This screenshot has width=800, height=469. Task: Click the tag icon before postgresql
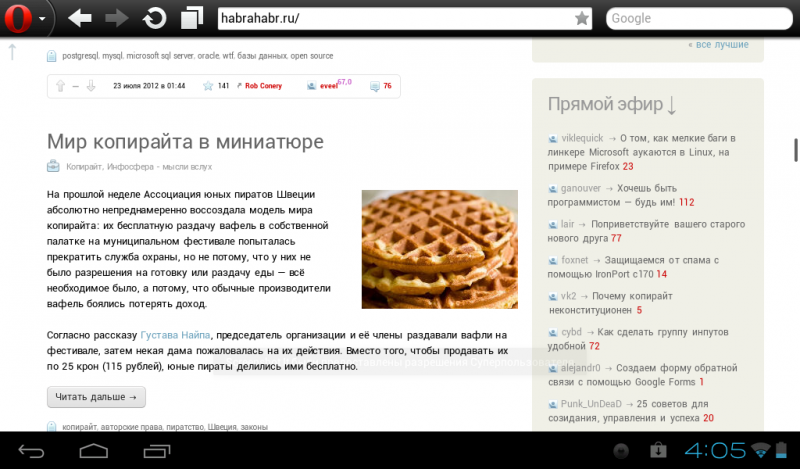click(x=52, y=56)
